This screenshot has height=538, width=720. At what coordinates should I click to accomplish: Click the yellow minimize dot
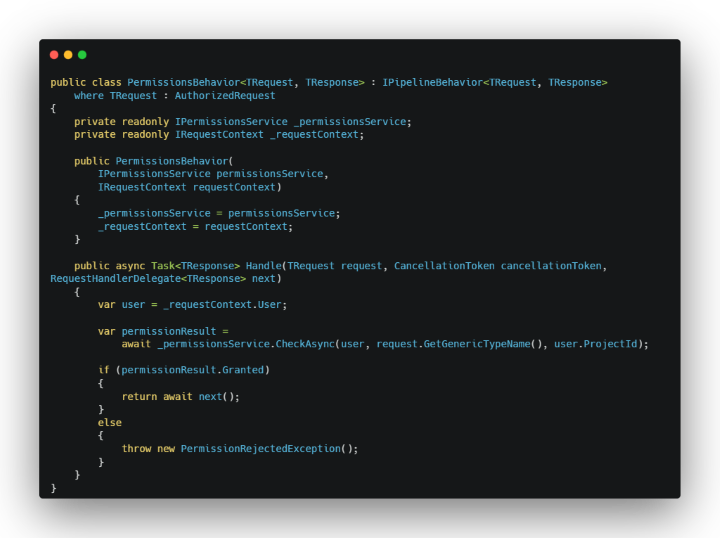[x=68, y=55]
